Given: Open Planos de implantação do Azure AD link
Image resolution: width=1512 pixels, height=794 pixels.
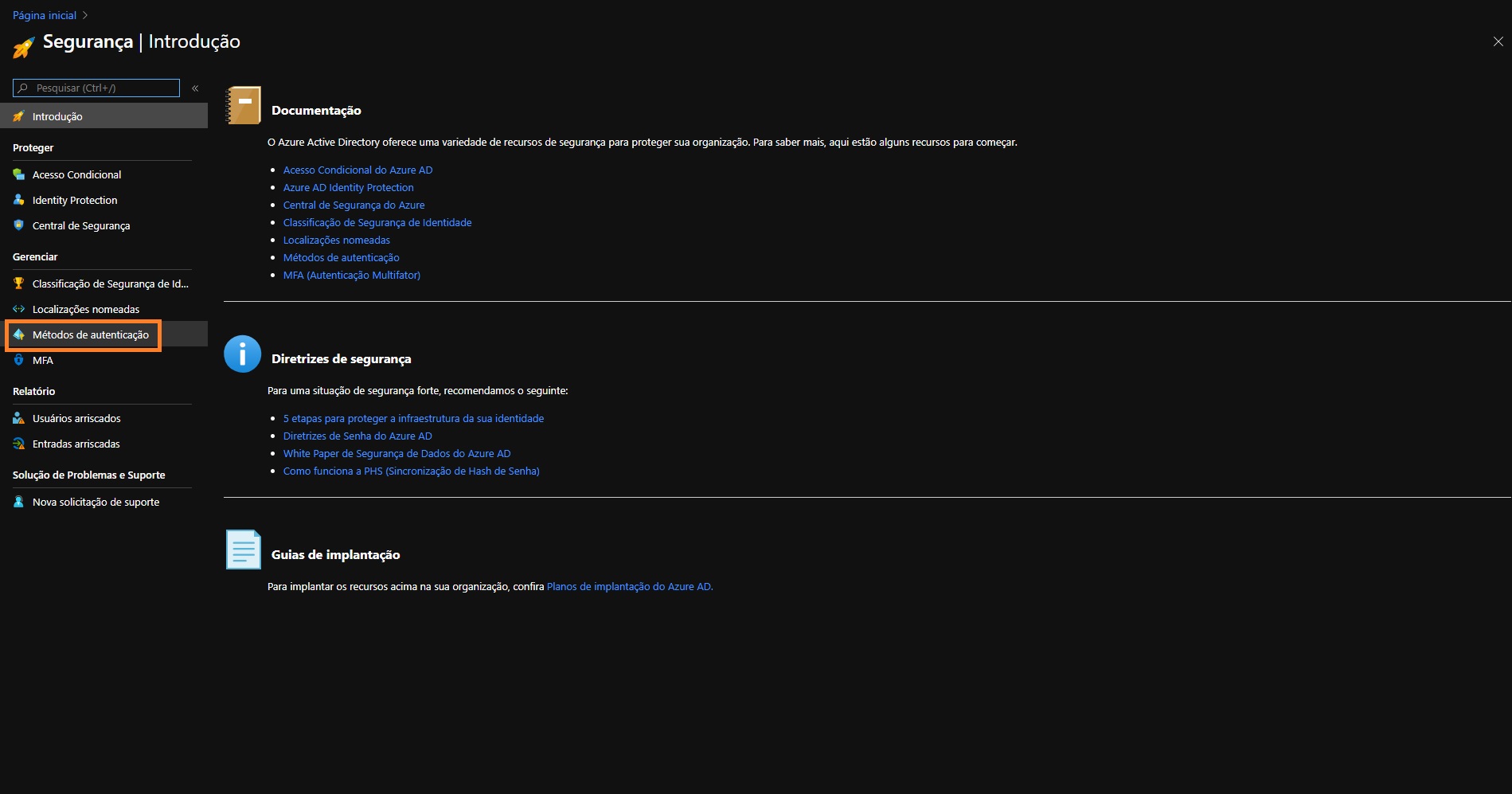Looking at the screenshot, I should pyautogui.click(x=630, y=586).
